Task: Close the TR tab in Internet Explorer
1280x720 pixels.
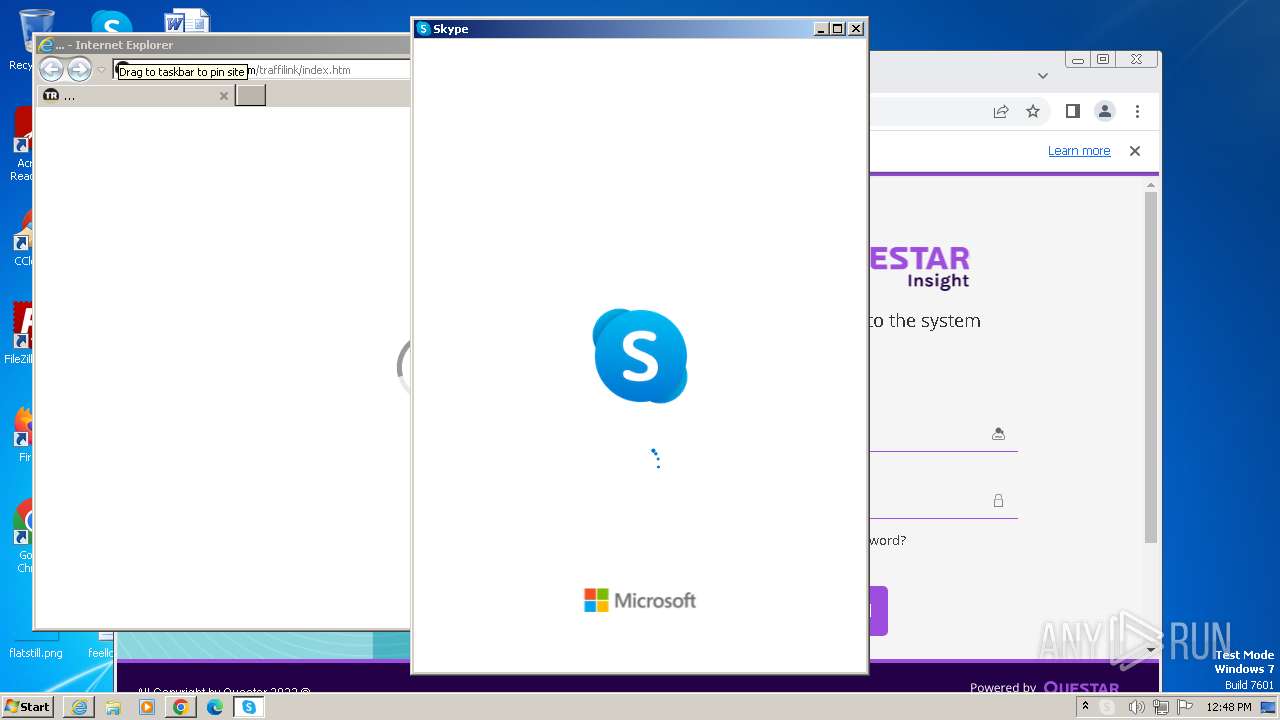Action: pyautogui.click(x=224, y=96)
